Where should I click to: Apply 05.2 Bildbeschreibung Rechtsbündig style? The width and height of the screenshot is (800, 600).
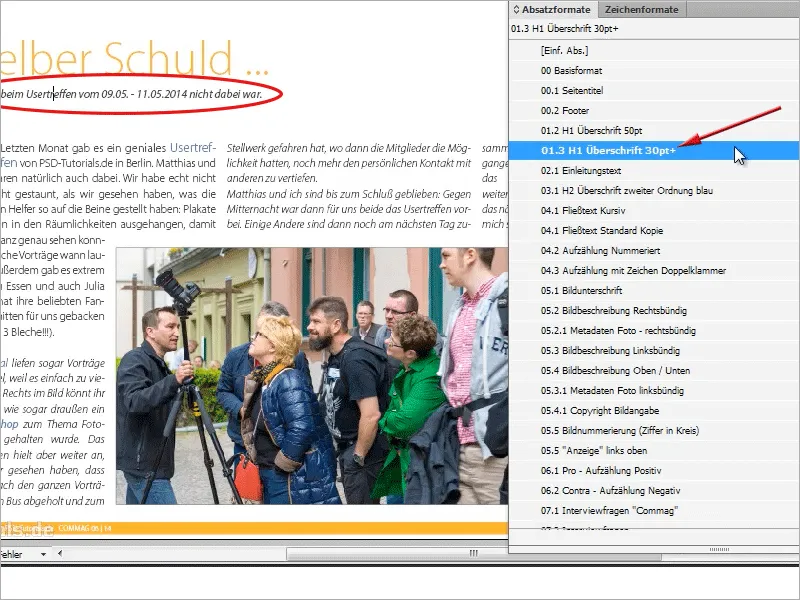654,310
